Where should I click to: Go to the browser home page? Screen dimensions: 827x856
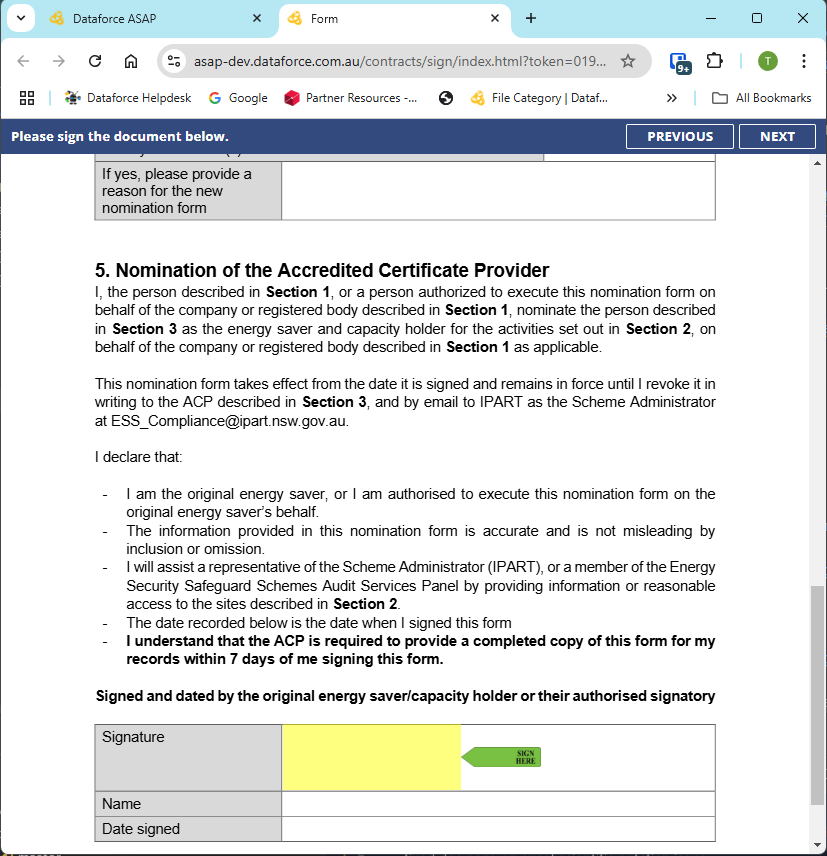pos(130,61)
